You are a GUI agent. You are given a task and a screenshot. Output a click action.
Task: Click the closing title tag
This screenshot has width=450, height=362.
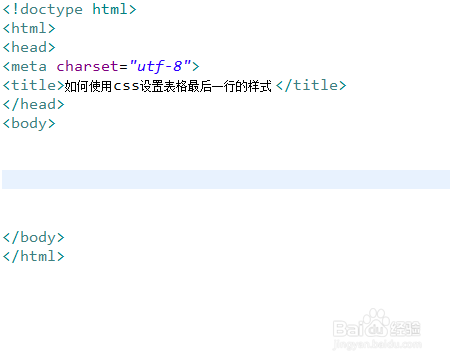point(311,85)
